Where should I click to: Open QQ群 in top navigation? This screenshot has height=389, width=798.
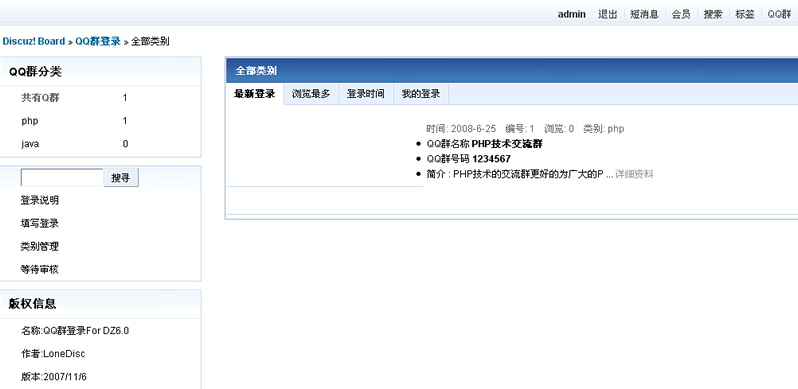(779, 14)
